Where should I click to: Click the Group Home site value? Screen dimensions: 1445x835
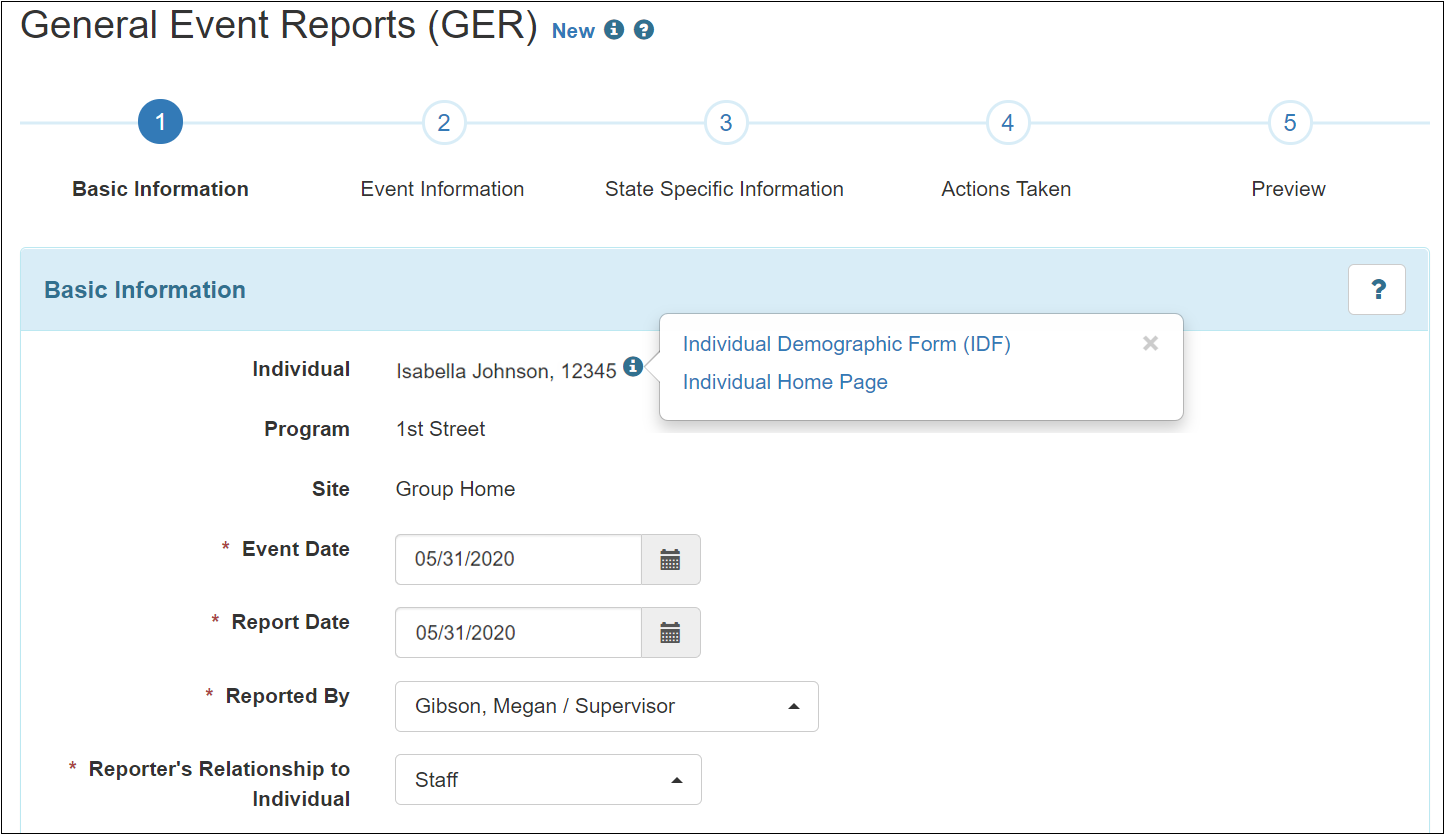click(x=455, y=489)
